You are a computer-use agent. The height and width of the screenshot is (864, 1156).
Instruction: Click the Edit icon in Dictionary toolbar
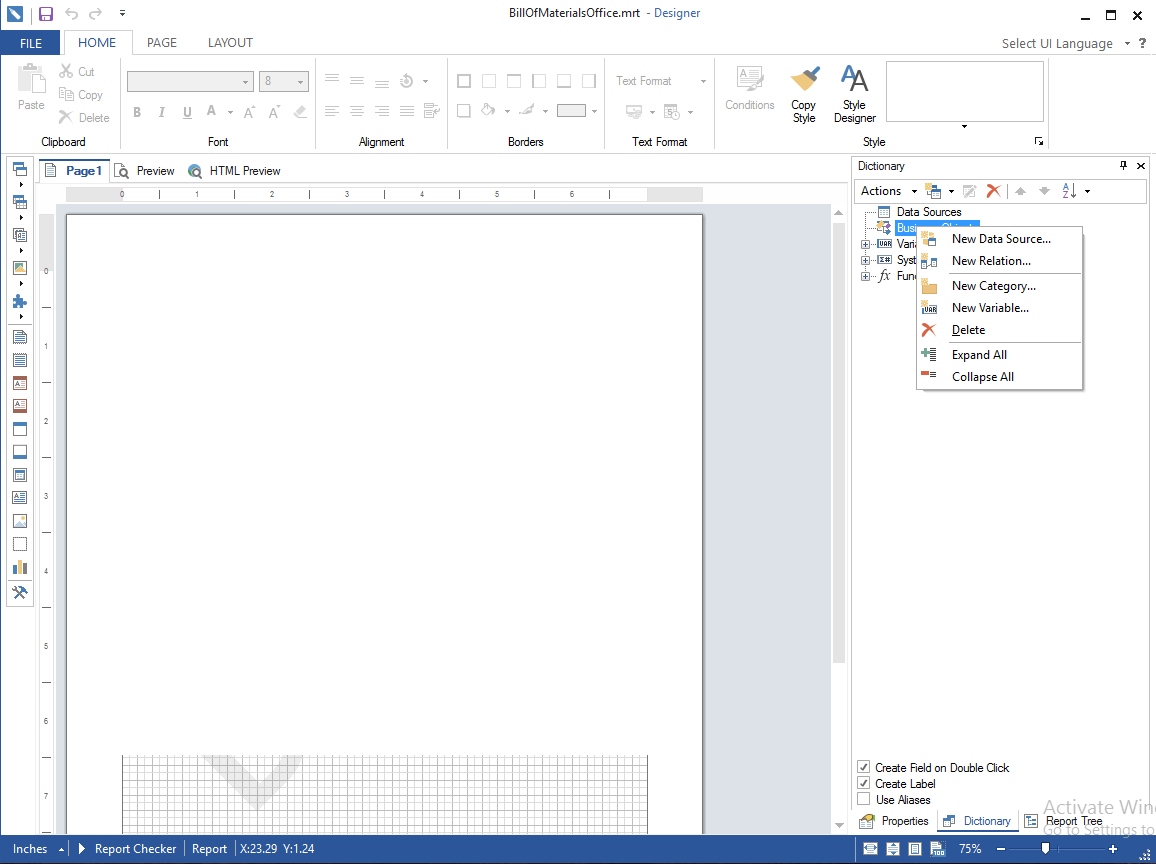(x=969, y=191)
